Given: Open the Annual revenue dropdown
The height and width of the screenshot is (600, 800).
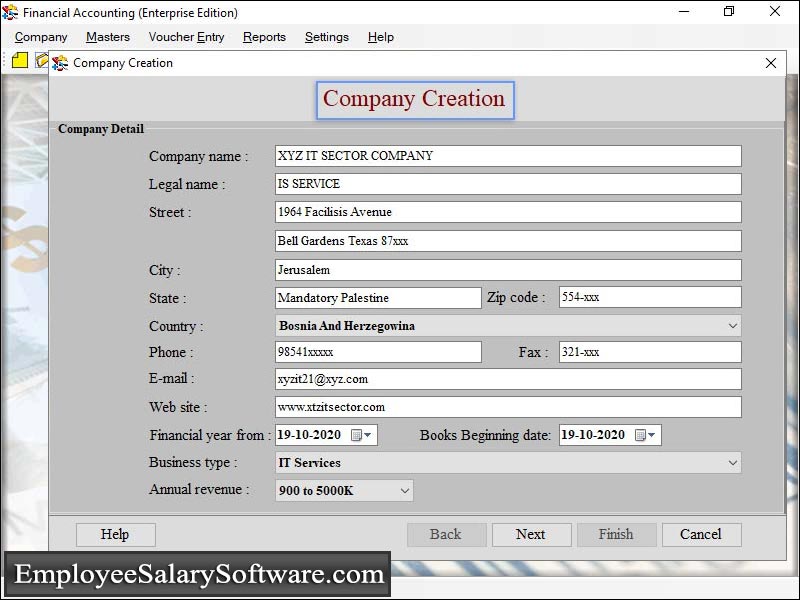Looking at the screenshot, I should [403, 490].
